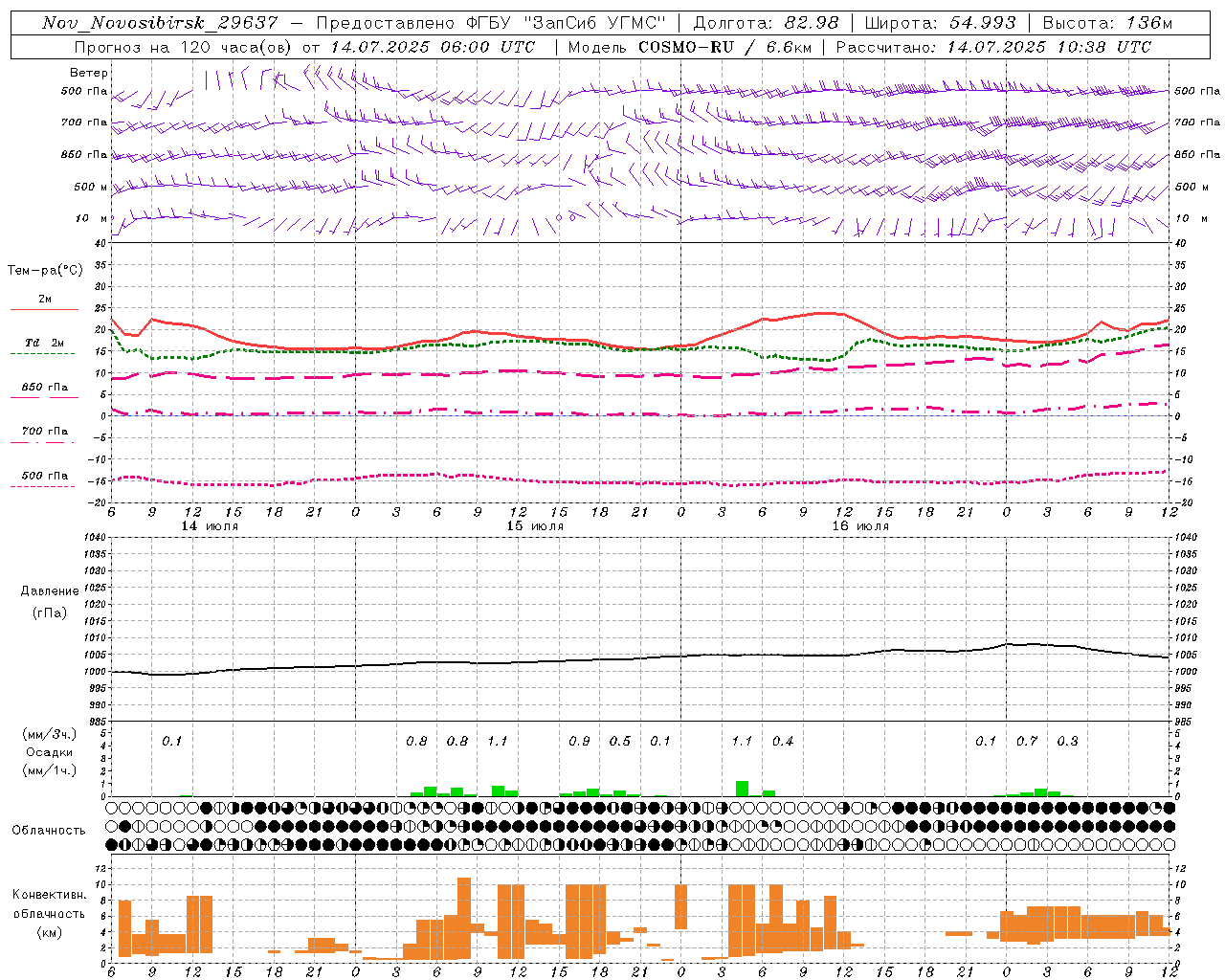Click the (км) unit under convective cloudiness
1225x980 pixels.
pos(50,932)
